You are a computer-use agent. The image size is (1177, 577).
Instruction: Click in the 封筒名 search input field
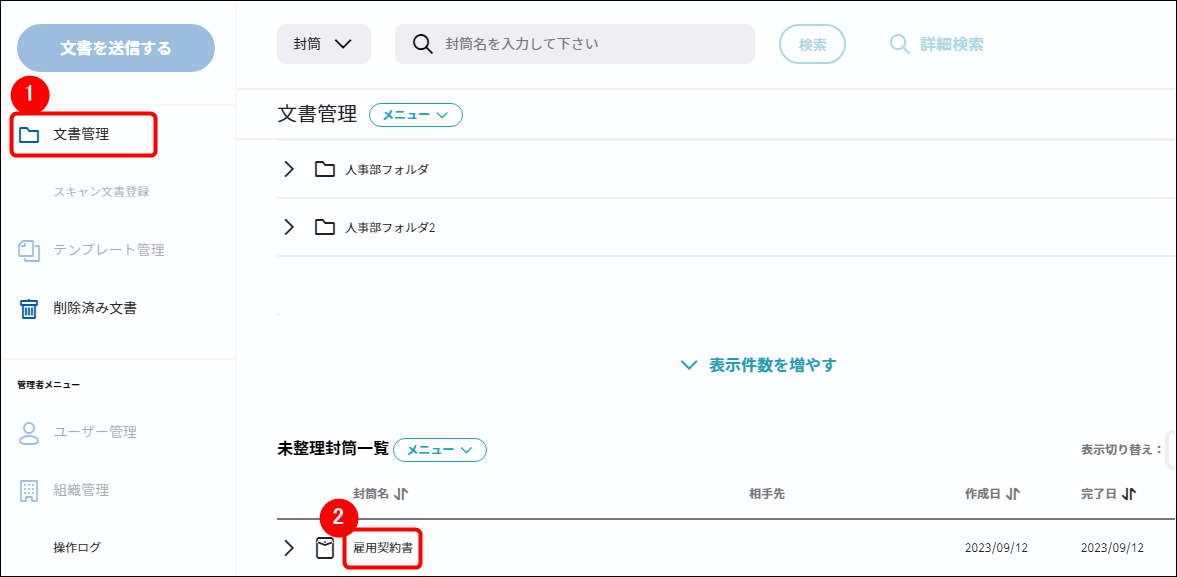pyautogui.click(x=590, y=44)
